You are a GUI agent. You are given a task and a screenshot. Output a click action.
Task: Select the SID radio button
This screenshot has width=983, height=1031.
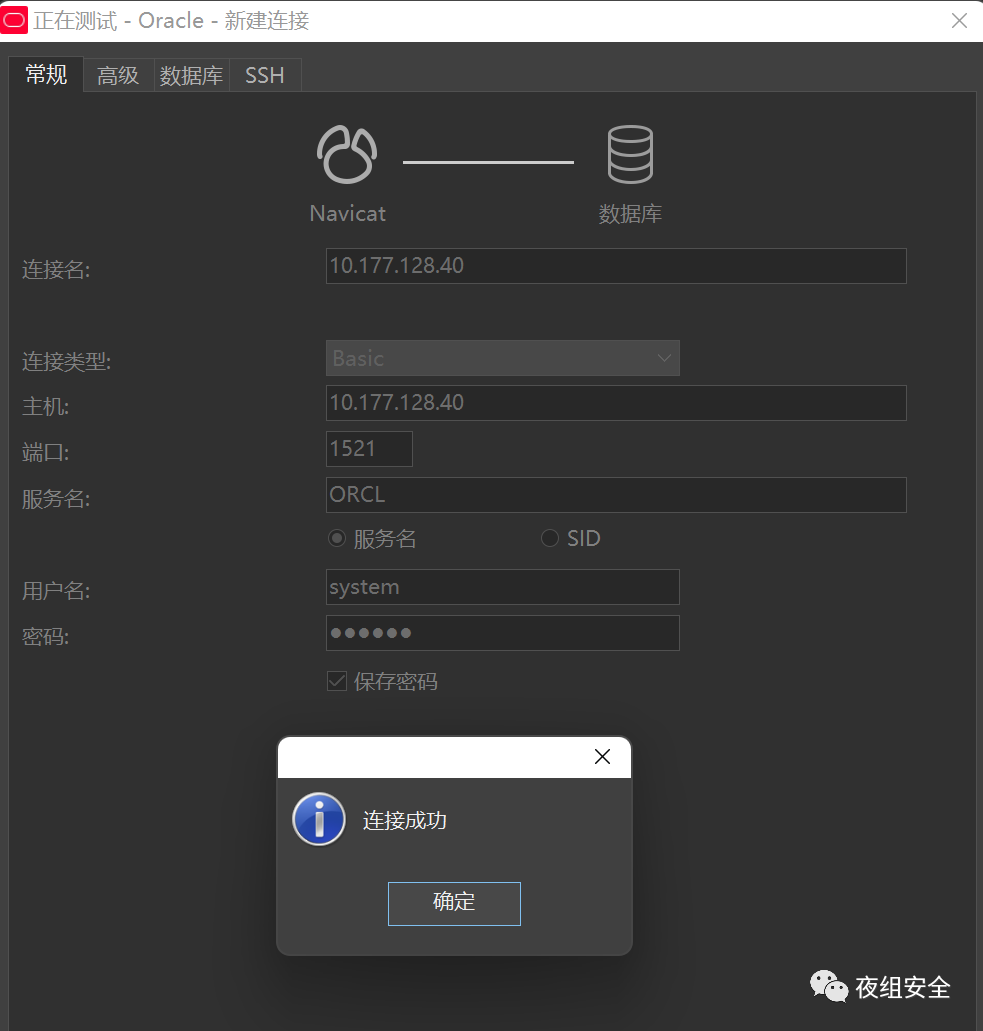(x=550, y=539)
